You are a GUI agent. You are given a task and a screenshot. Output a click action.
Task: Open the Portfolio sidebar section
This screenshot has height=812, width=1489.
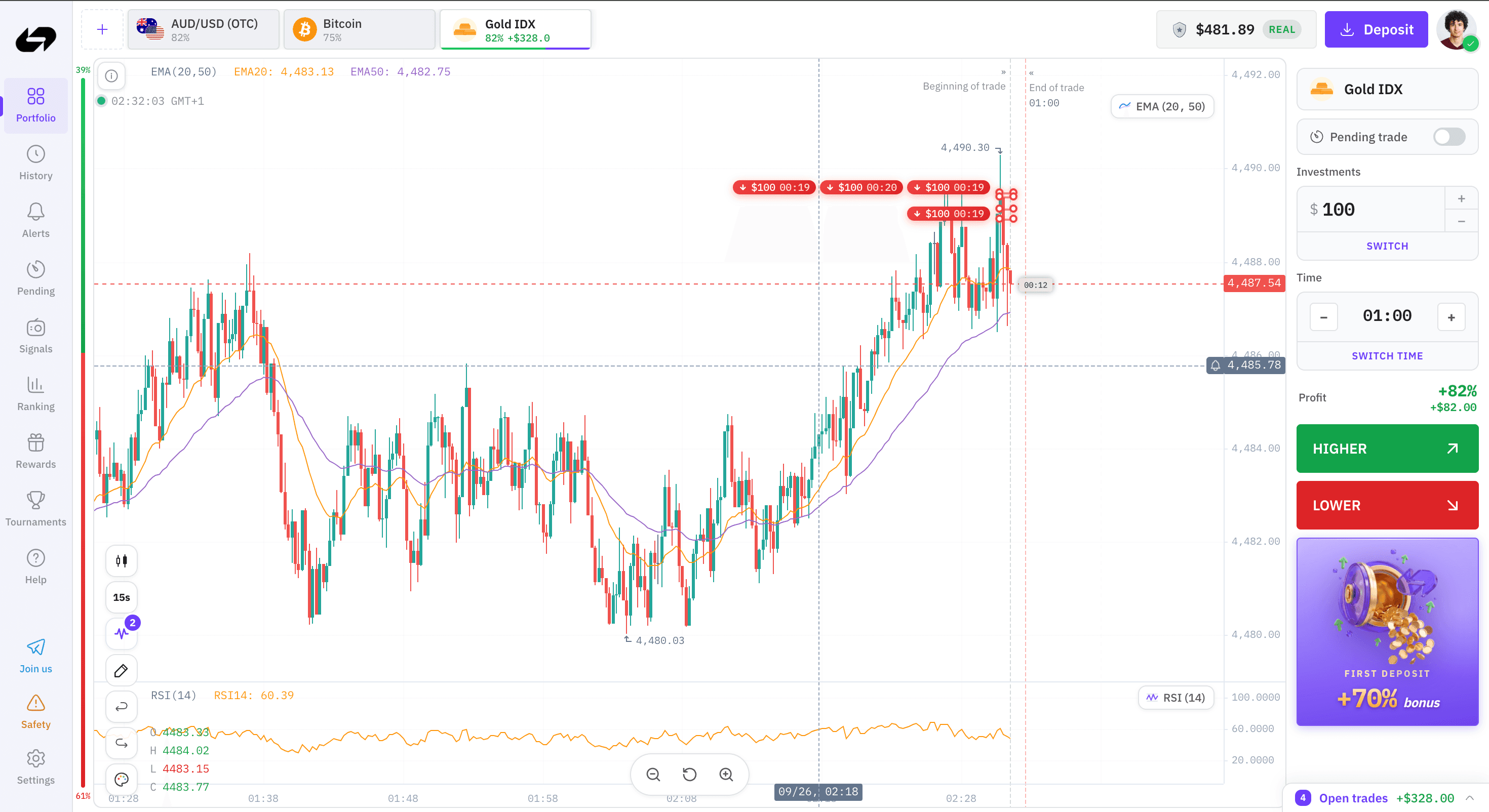click(x=36, y=105)
